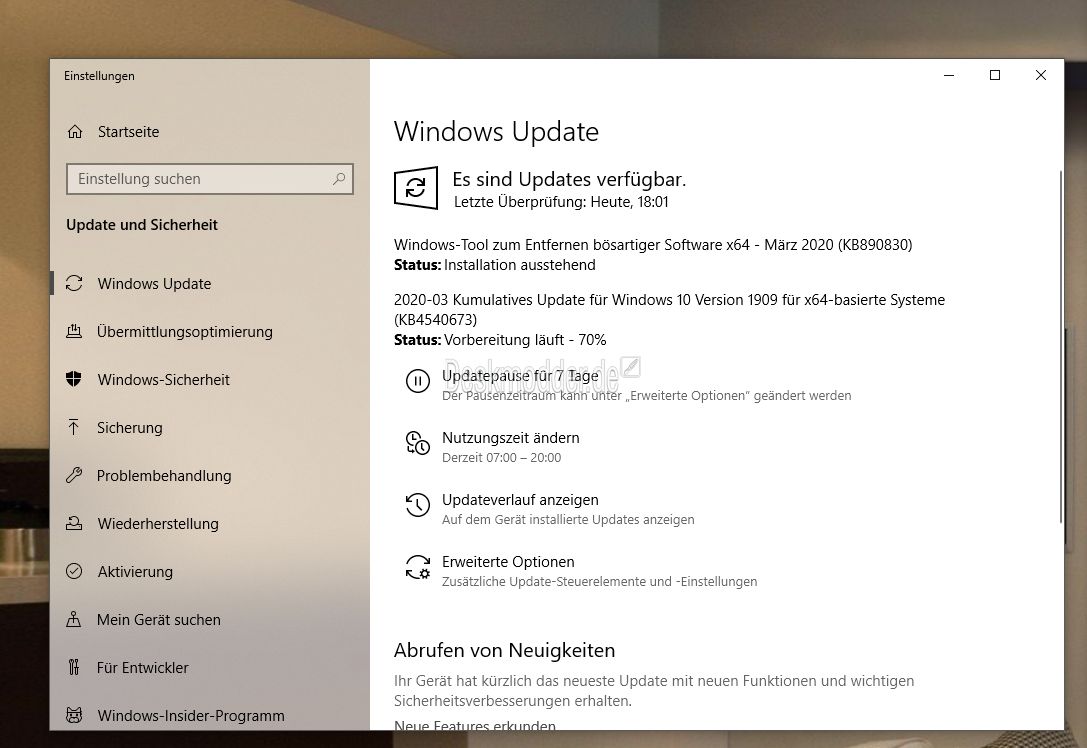Viewport: 1087px width, 748px height.
Task: Click the search magnifier icon
Action: pyautogui.click(x=339, y=179)
